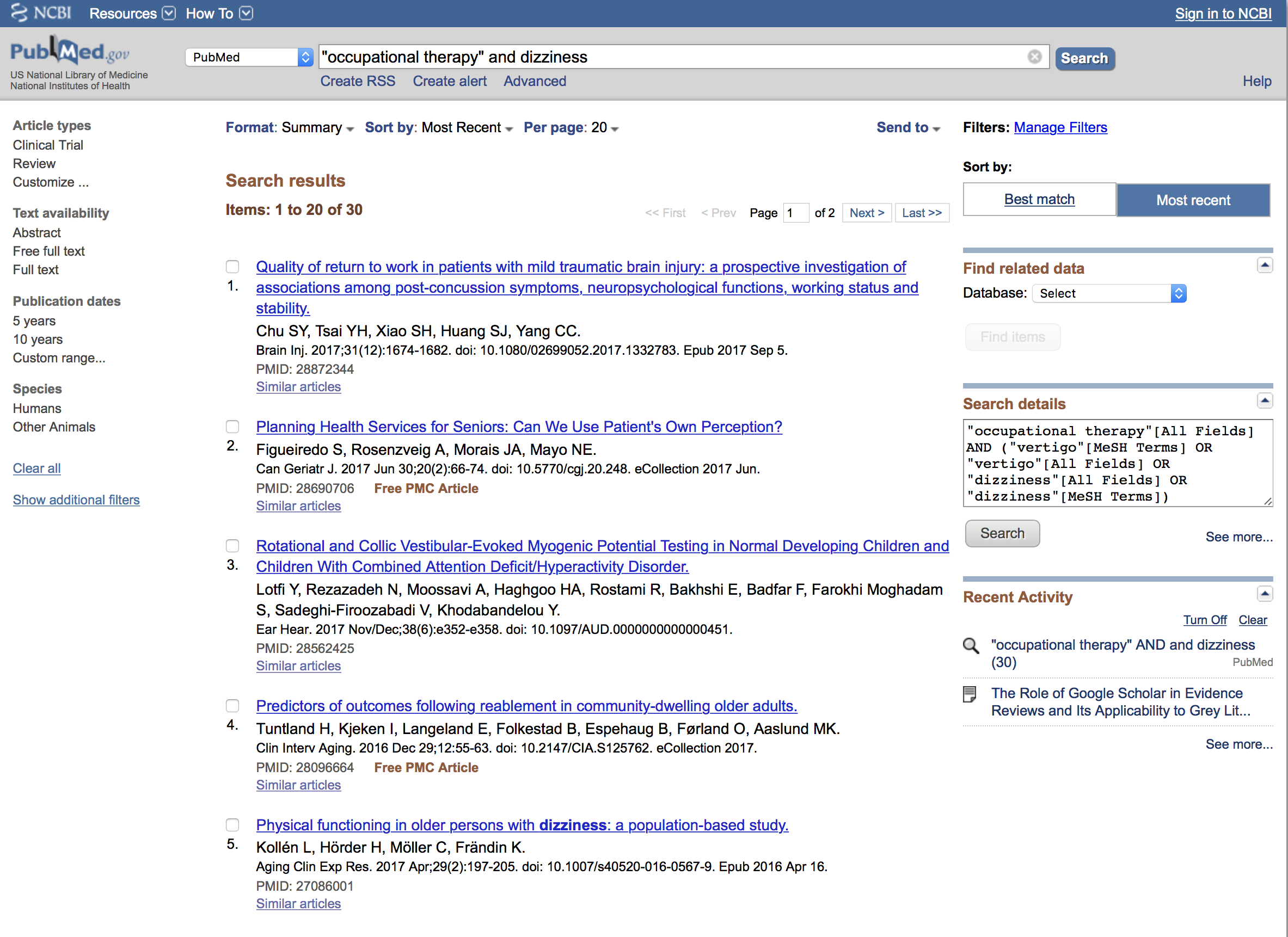The width and height of the screenshot is (1288, 937).
Task: Click Show additional filters
Action: [x=76, y=500]
